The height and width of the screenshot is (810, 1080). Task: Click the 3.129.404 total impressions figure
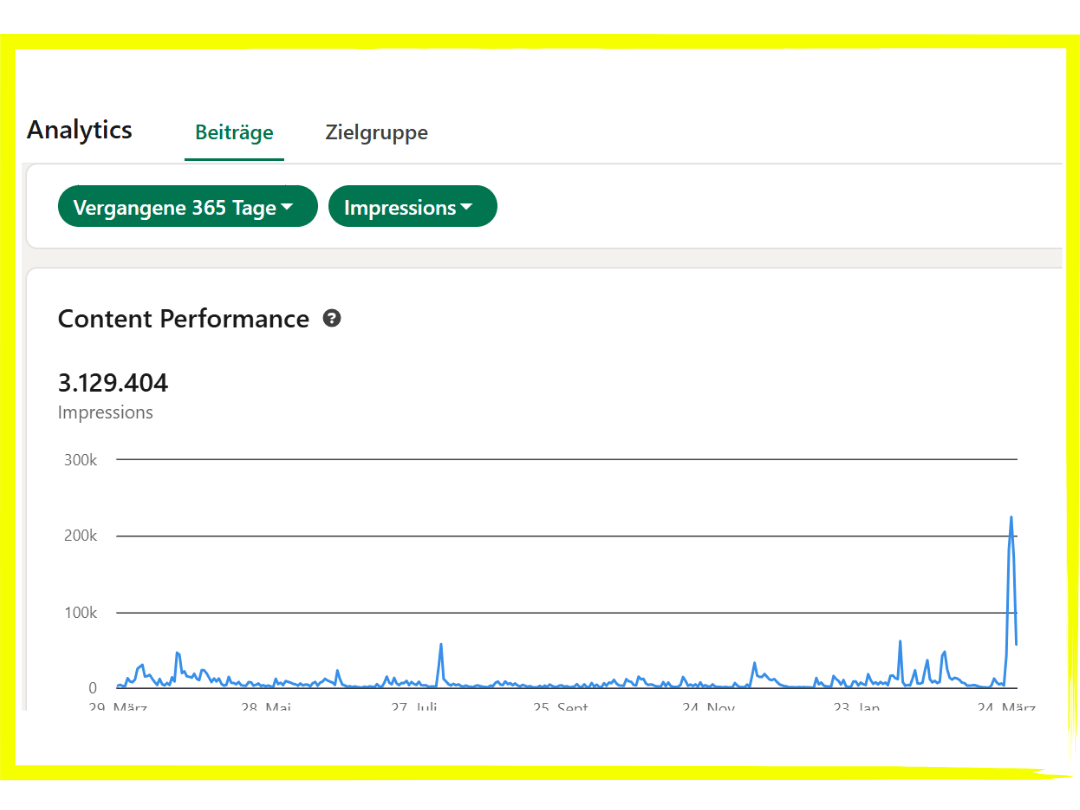113,383
